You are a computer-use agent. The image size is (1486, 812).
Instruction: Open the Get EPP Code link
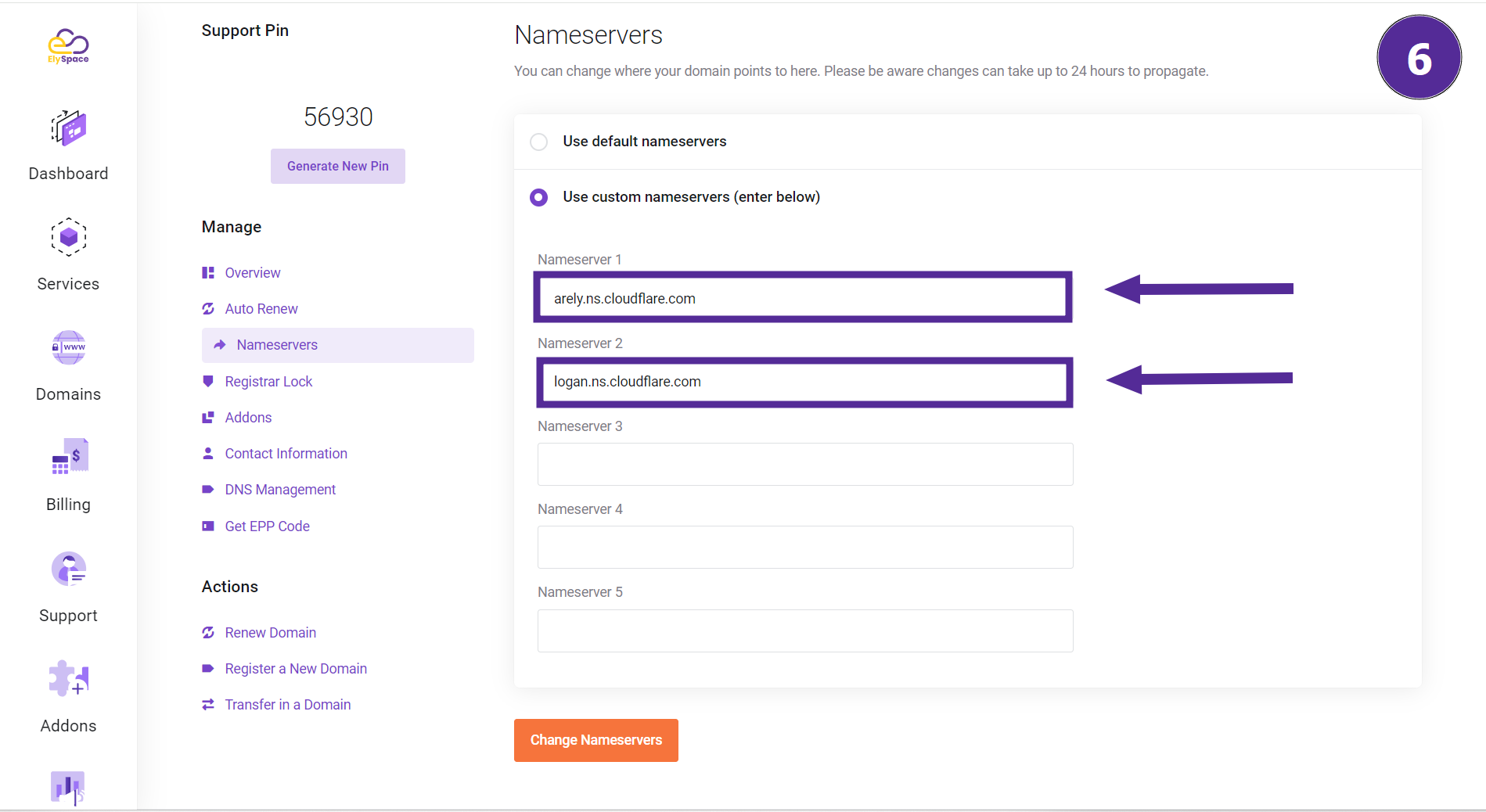[x=268, y=526]
